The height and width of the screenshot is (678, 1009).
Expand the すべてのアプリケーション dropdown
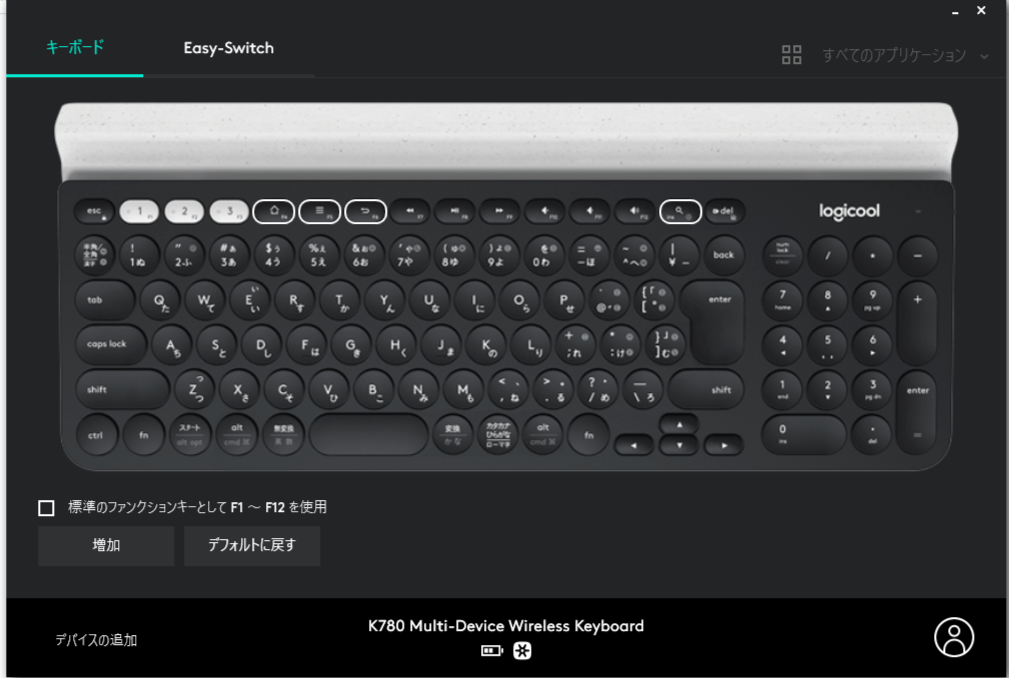pyautogui.click(x=905, y=55)
